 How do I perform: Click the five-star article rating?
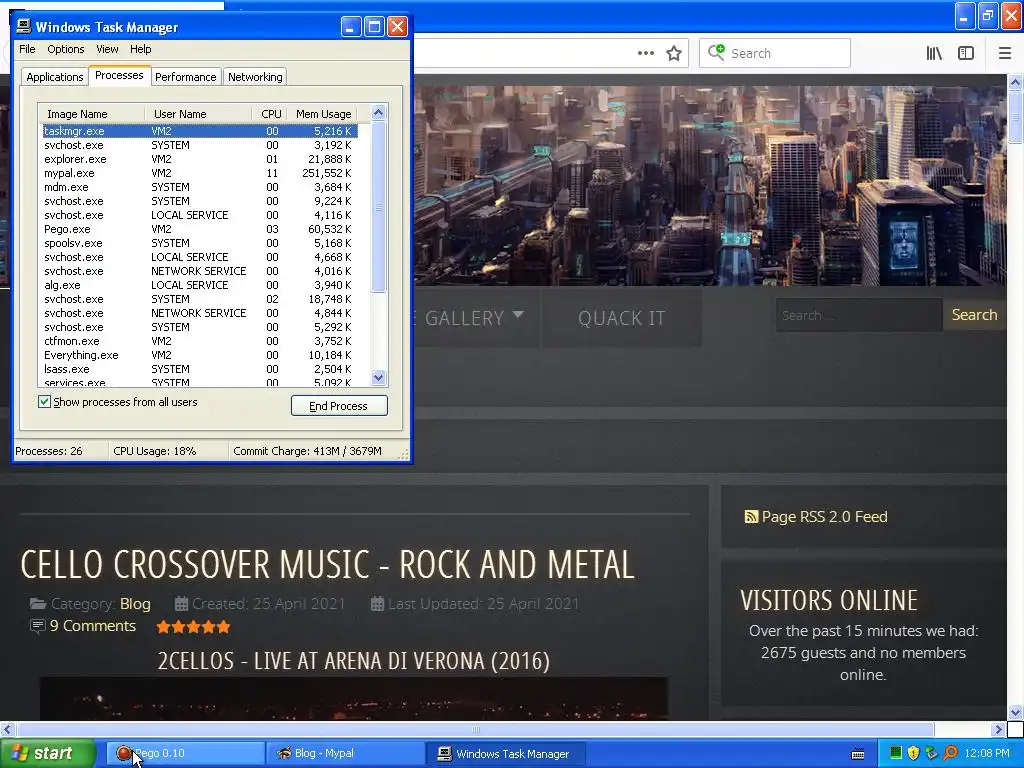pos(193,627)
